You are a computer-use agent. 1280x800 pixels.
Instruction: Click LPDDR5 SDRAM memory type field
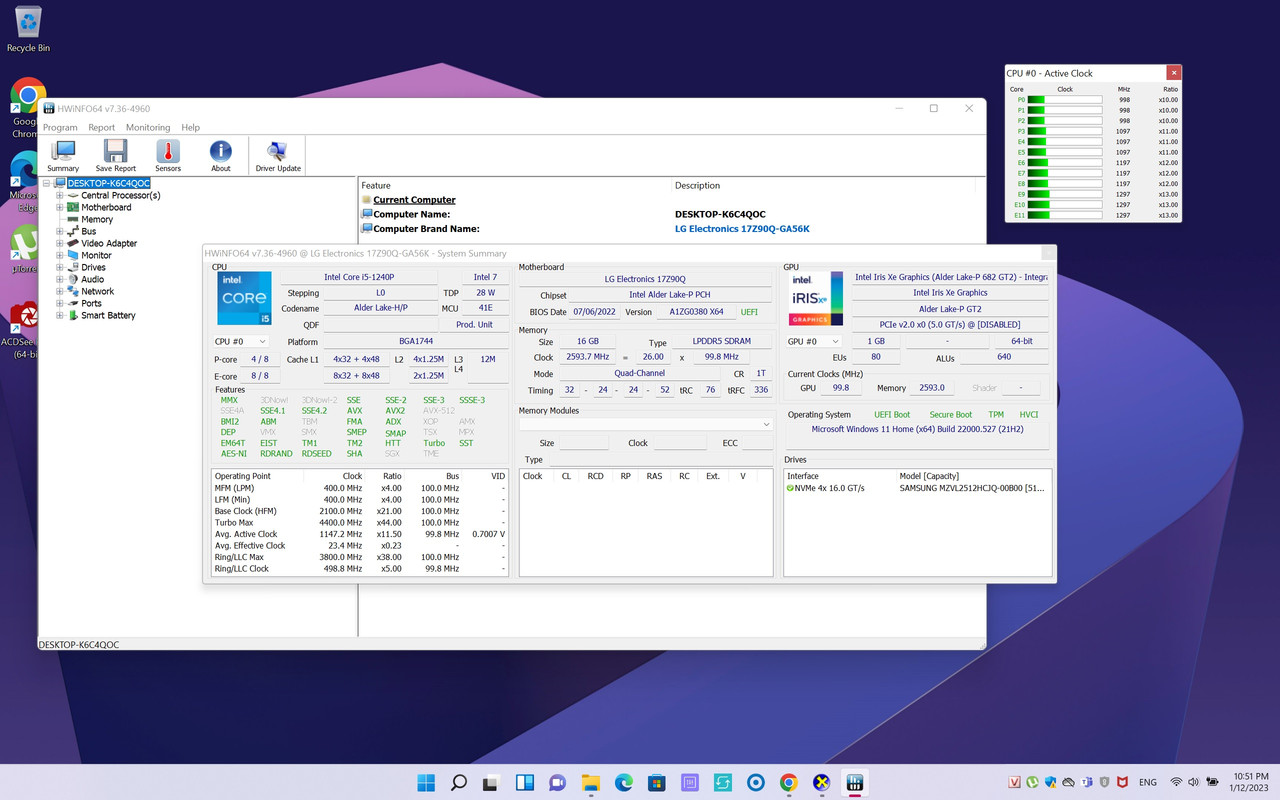point(721,342)
